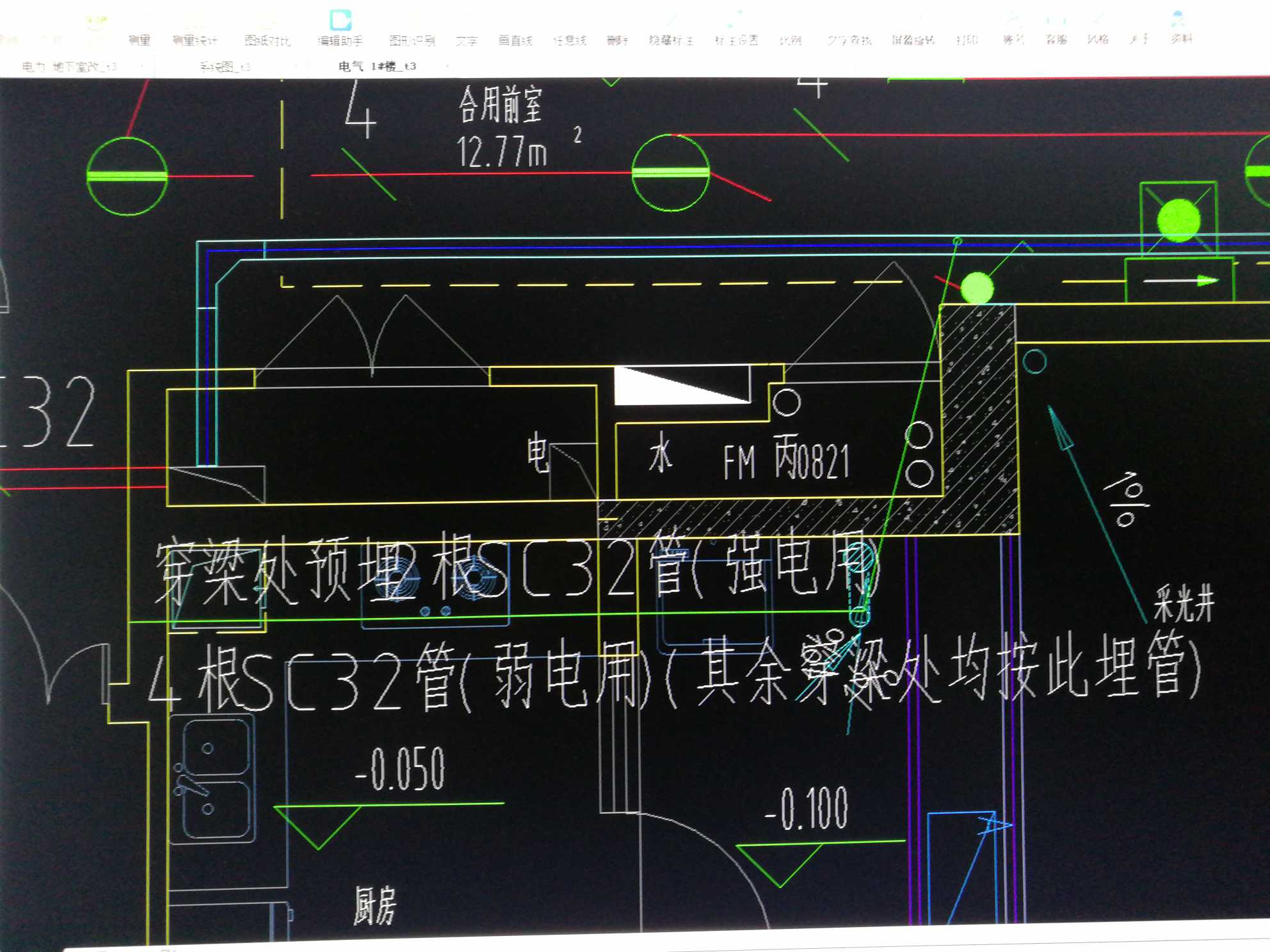Open the 客服 customer service icon
Screen dimensions: 1270x952
click(x=1056, y=31)
